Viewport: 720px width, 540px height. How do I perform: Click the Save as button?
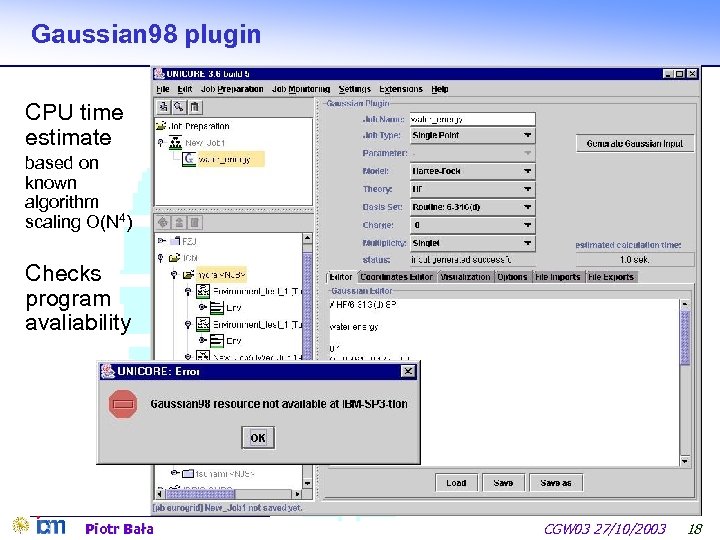coord(556,483)
